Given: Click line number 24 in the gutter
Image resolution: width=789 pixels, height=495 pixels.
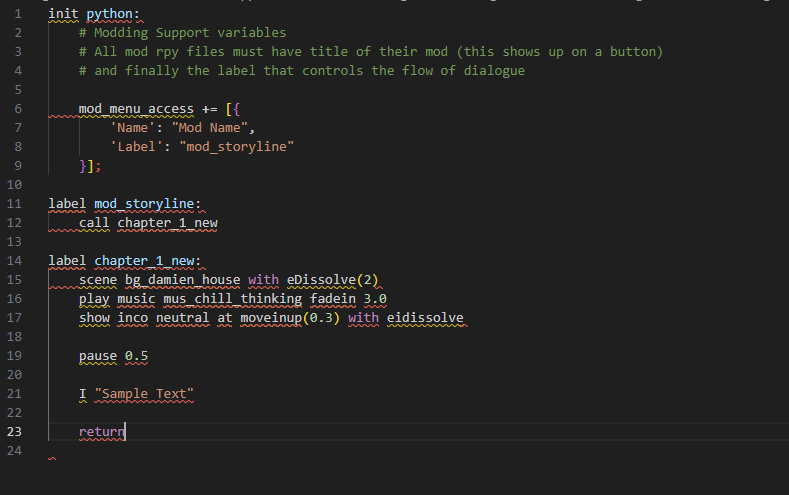Looking at the screenshot, I should (x=15, y=451).
